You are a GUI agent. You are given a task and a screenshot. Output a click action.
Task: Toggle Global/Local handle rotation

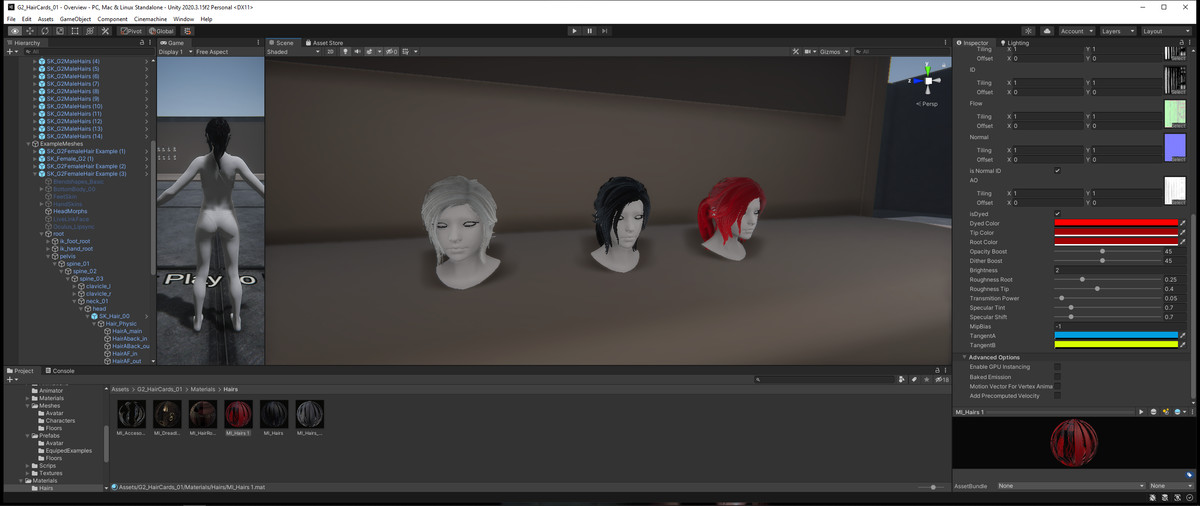161,31
